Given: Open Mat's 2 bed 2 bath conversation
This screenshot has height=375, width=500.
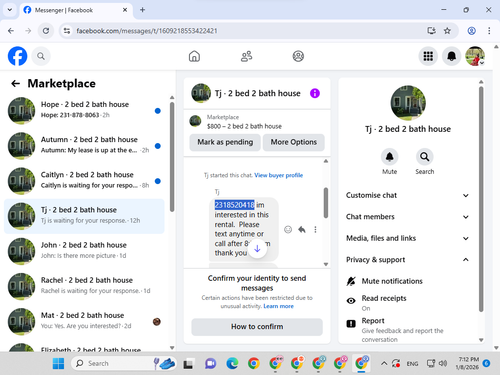Looking at the screenshot, I should 84,321.
